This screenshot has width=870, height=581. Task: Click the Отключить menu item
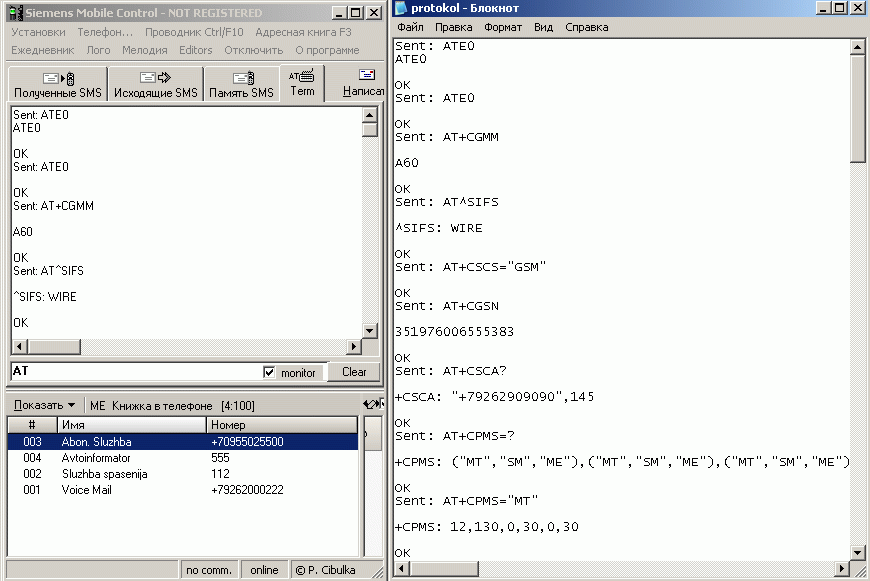254,50
